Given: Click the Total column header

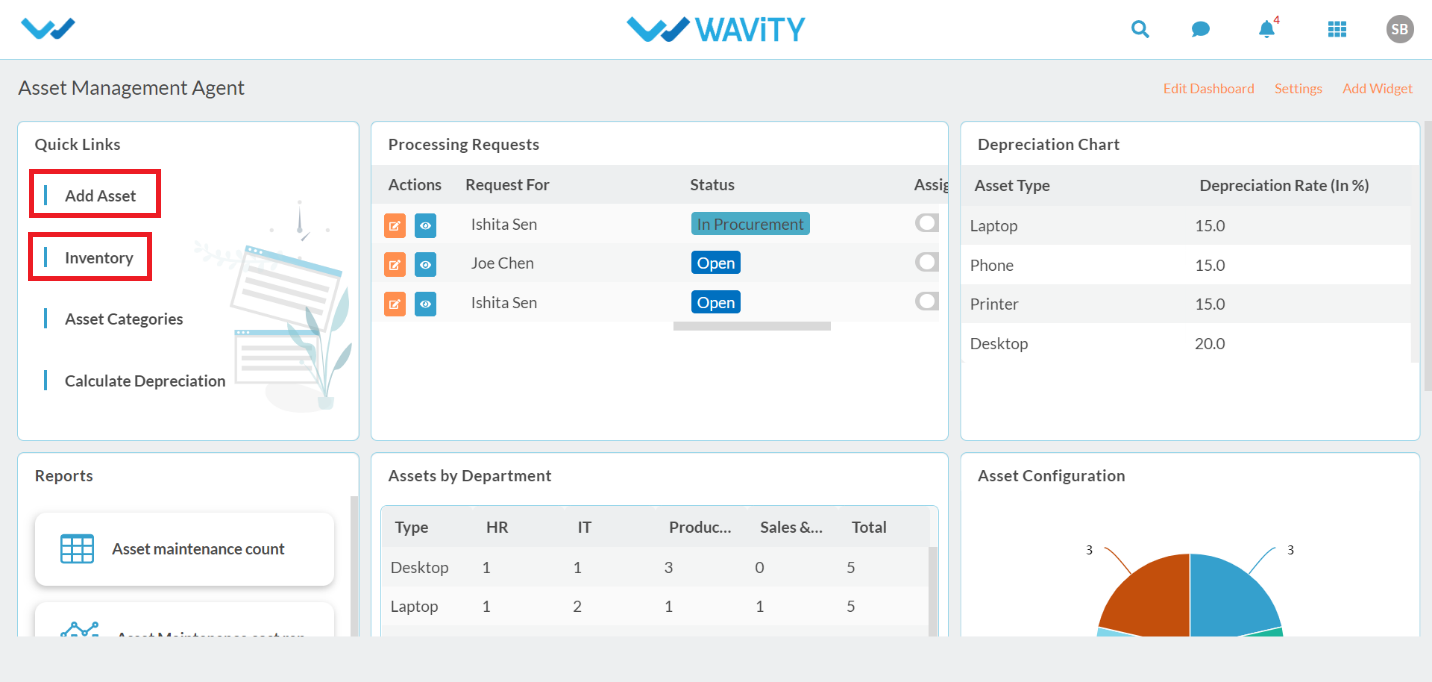Looking at the screenshot, I should [869, 527].
